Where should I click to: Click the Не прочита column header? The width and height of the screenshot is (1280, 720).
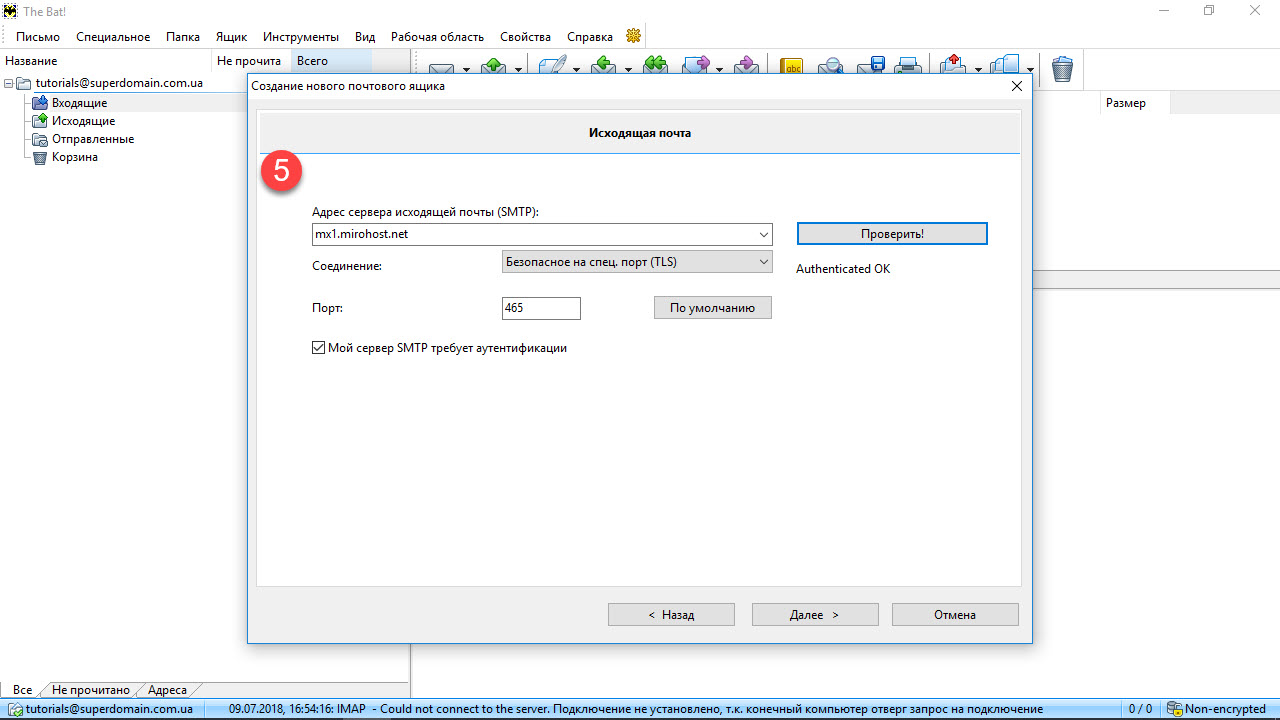252,61
